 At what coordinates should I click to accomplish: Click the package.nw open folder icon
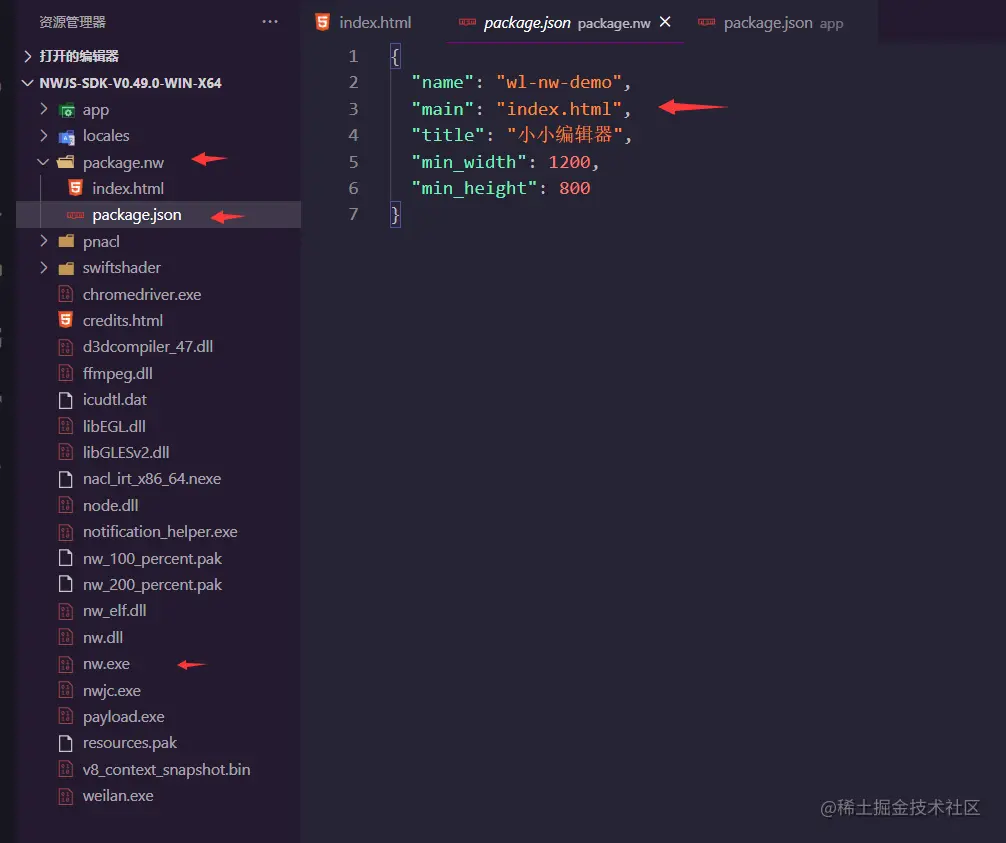[x=66, y=162]
